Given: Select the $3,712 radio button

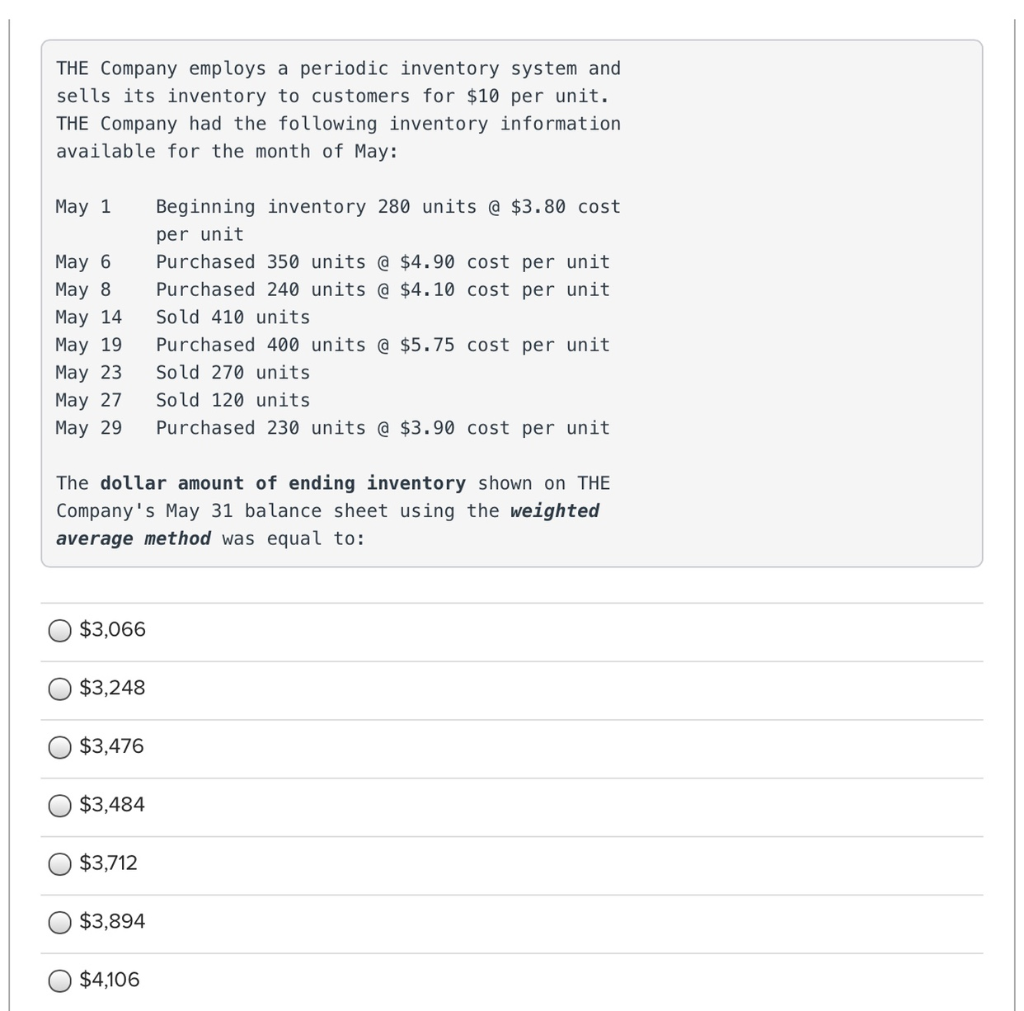Looking at the screenshot, I should click(59, 863).
